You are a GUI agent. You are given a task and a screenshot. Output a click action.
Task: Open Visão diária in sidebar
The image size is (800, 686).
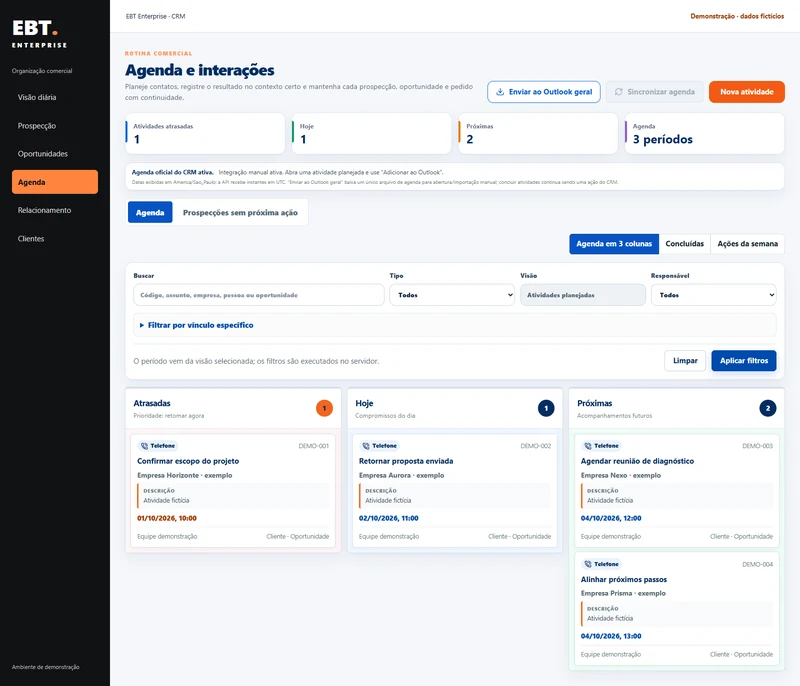(x=55, y=97)
